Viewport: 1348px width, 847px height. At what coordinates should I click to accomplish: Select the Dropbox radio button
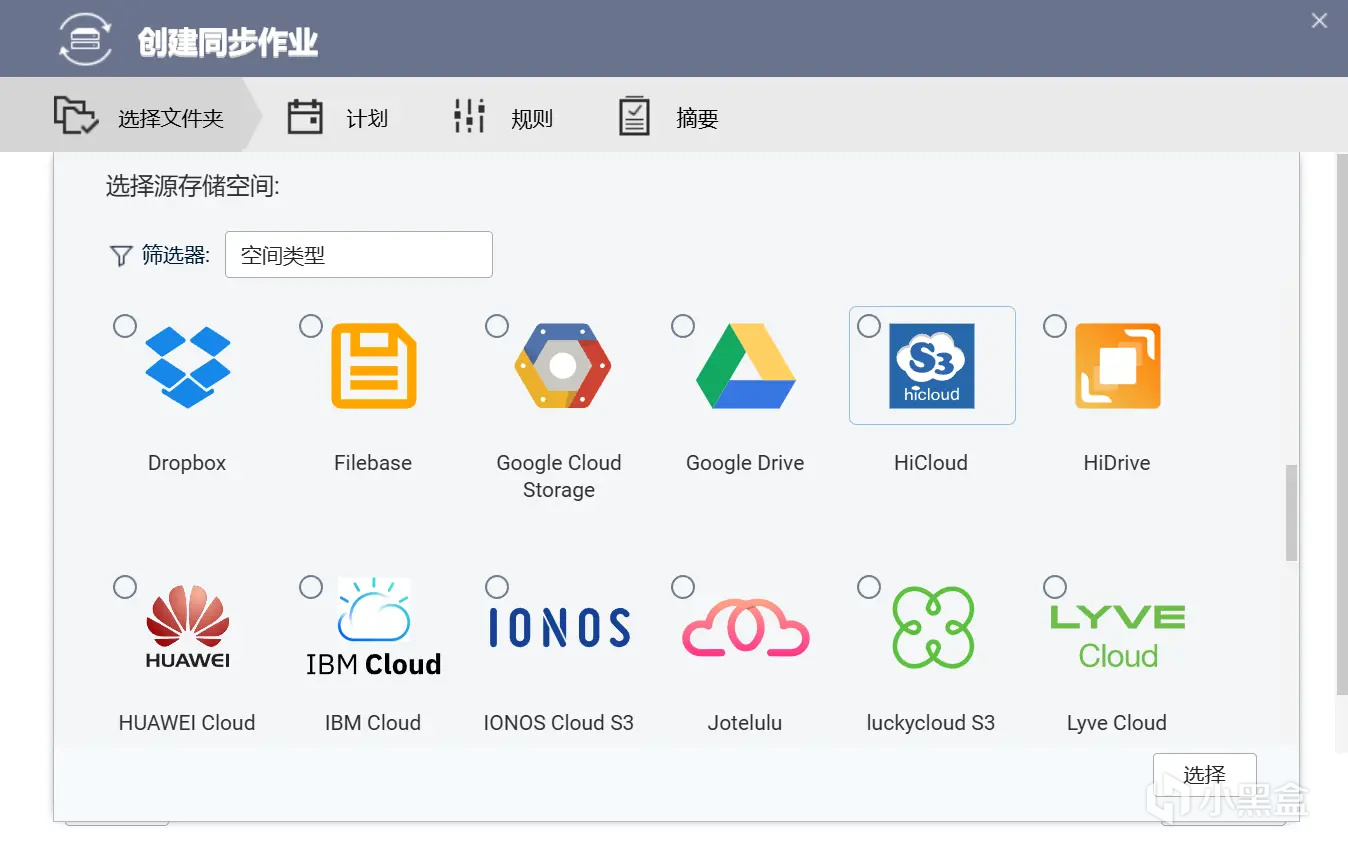point(125,326)
